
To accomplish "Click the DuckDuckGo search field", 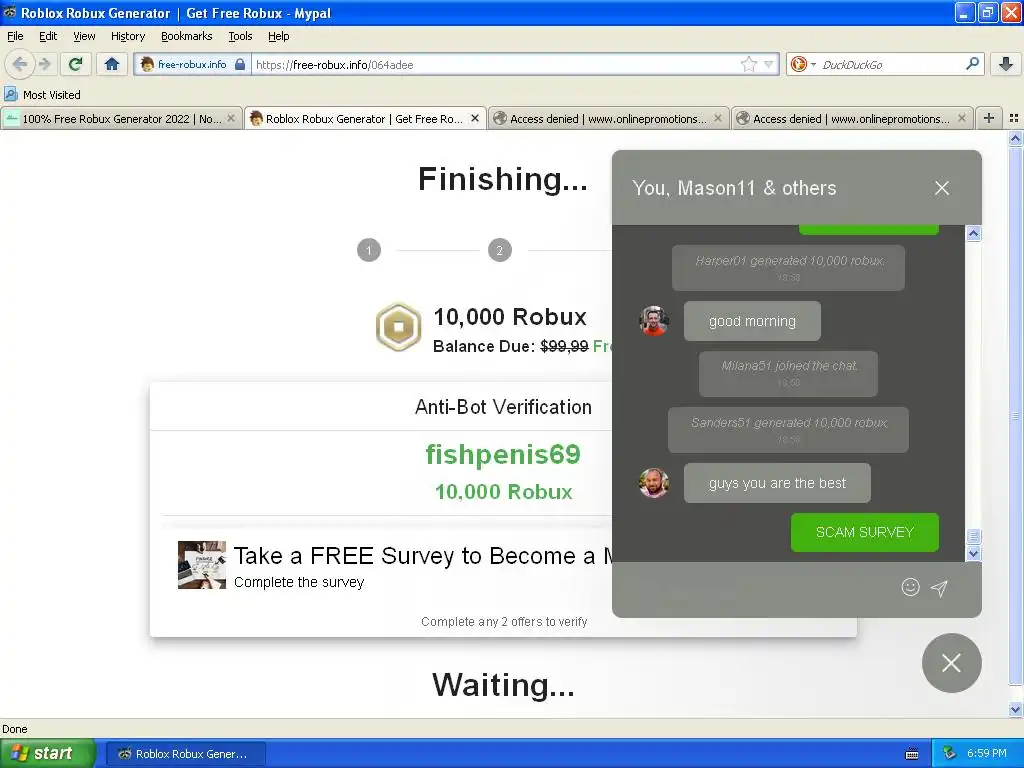I will [x=891, y=64].
